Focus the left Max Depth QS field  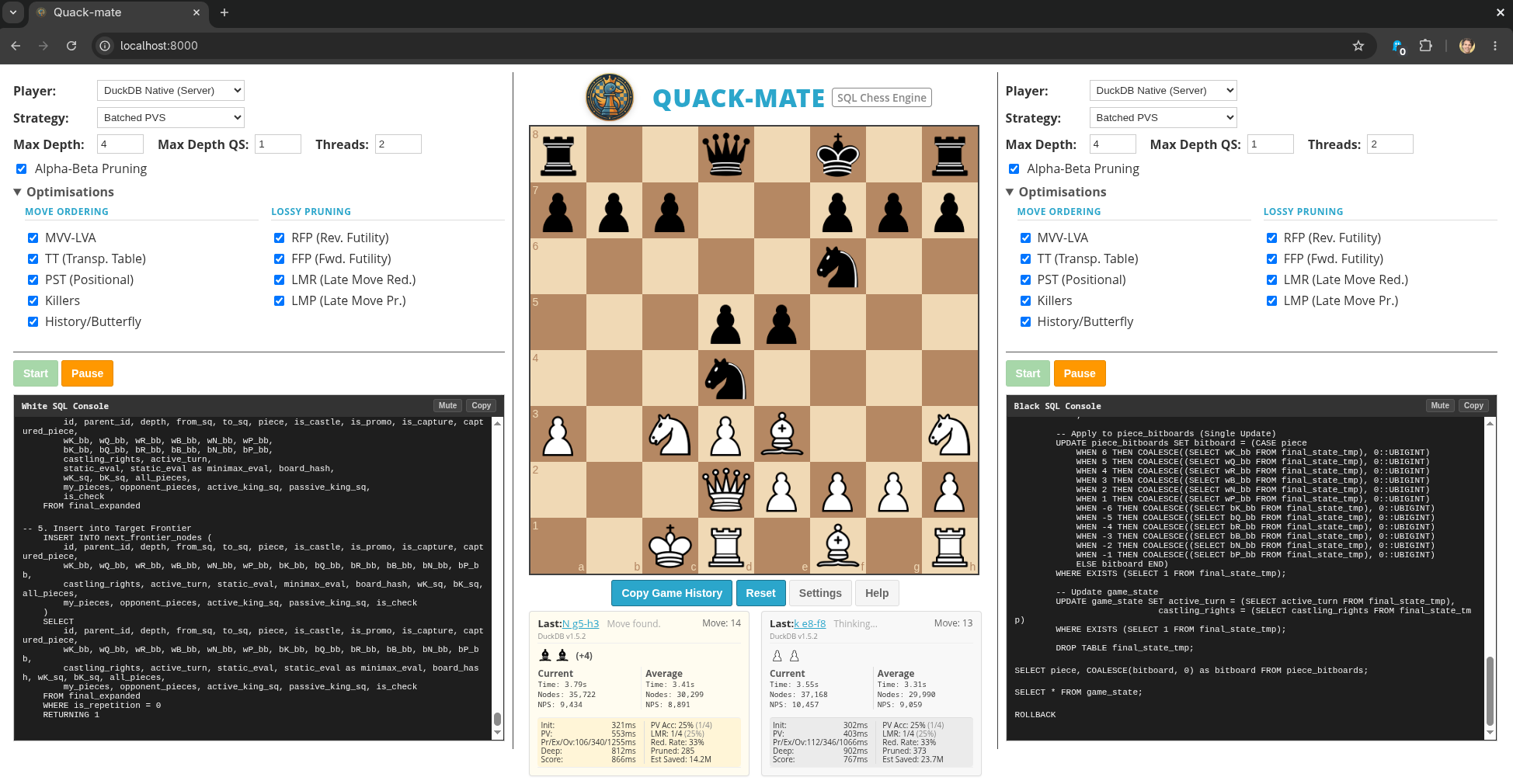click(x=278, y=144)
